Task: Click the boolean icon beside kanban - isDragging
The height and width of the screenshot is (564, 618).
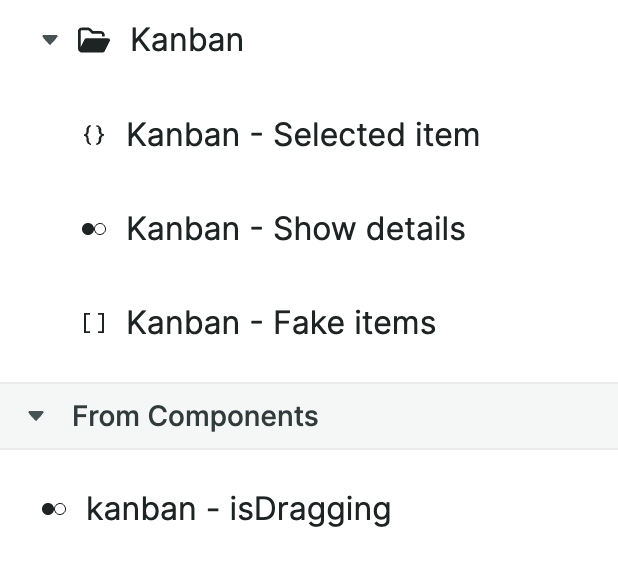Action: (x=54, y=510)
